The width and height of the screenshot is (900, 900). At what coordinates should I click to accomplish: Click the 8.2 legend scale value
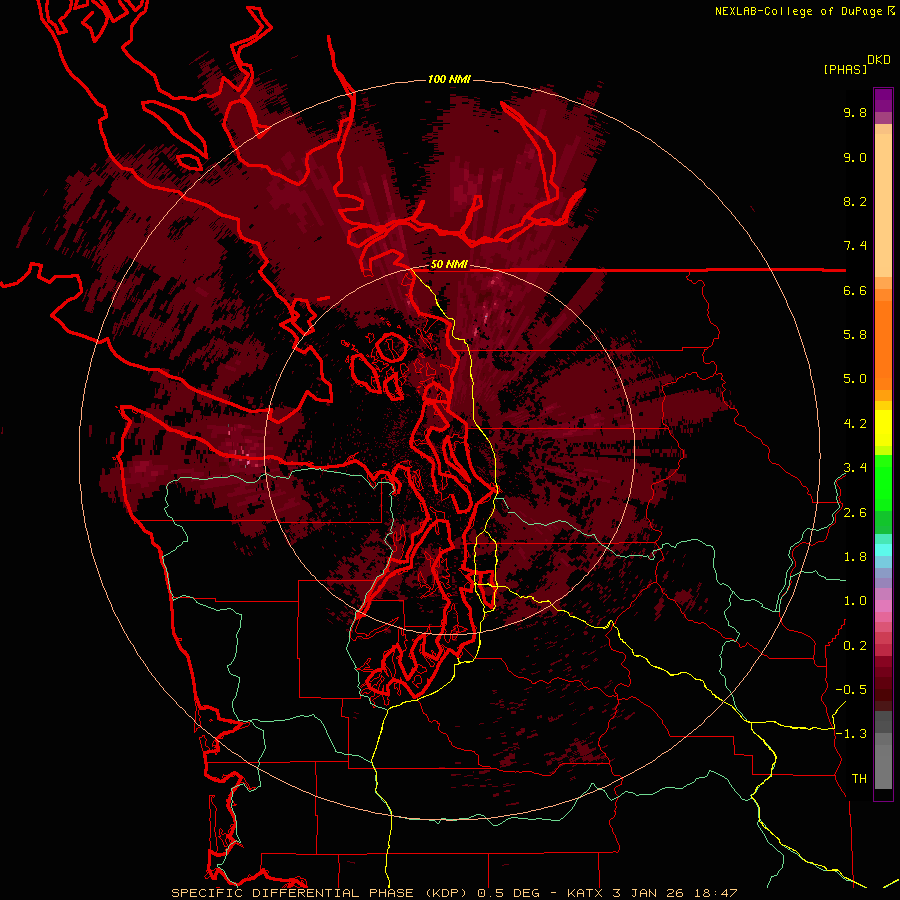855,201
